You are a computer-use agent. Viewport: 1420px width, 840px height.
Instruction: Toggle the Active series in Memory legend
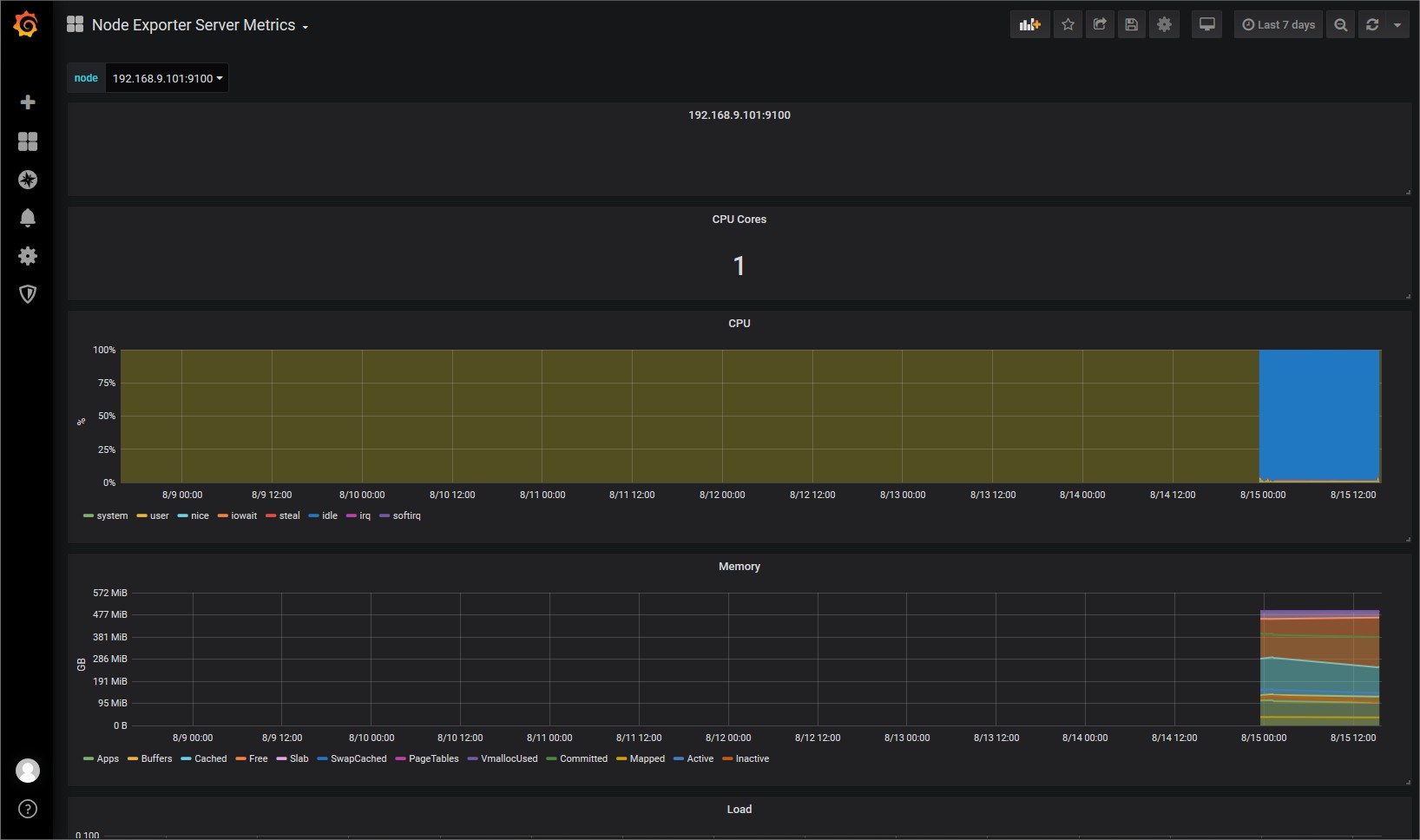tap(694, 759)
